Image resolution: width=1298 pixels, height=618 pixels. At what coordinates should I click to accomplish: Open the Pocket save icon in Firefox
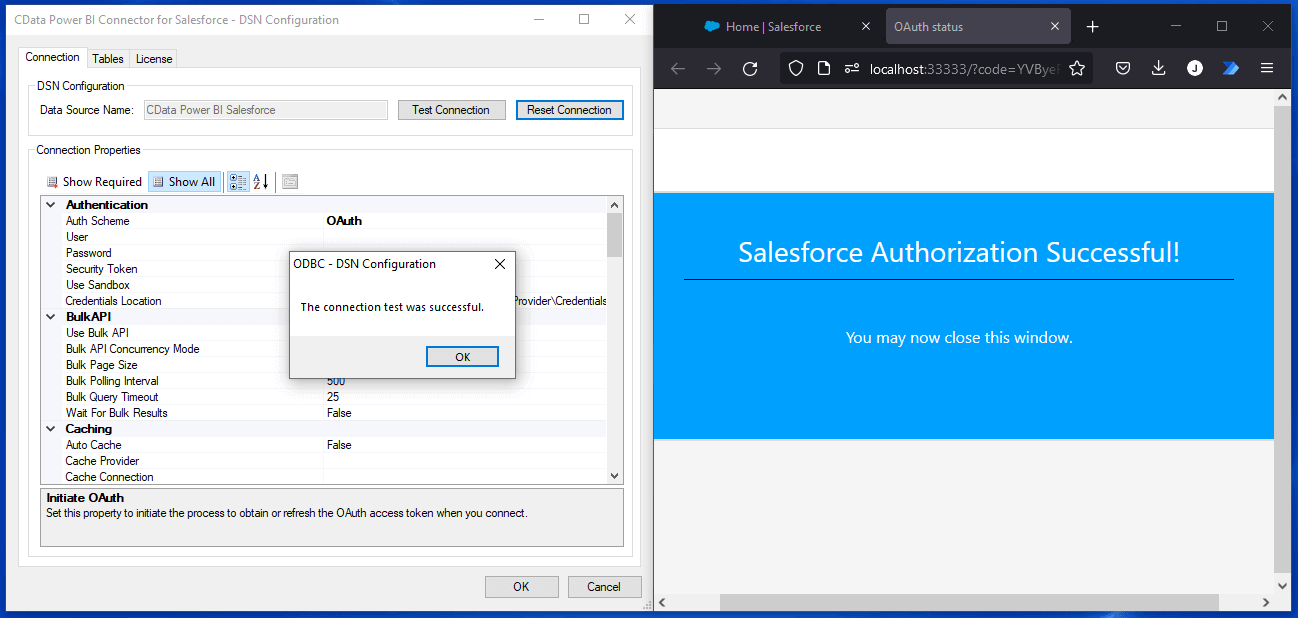pos(1123,68)
